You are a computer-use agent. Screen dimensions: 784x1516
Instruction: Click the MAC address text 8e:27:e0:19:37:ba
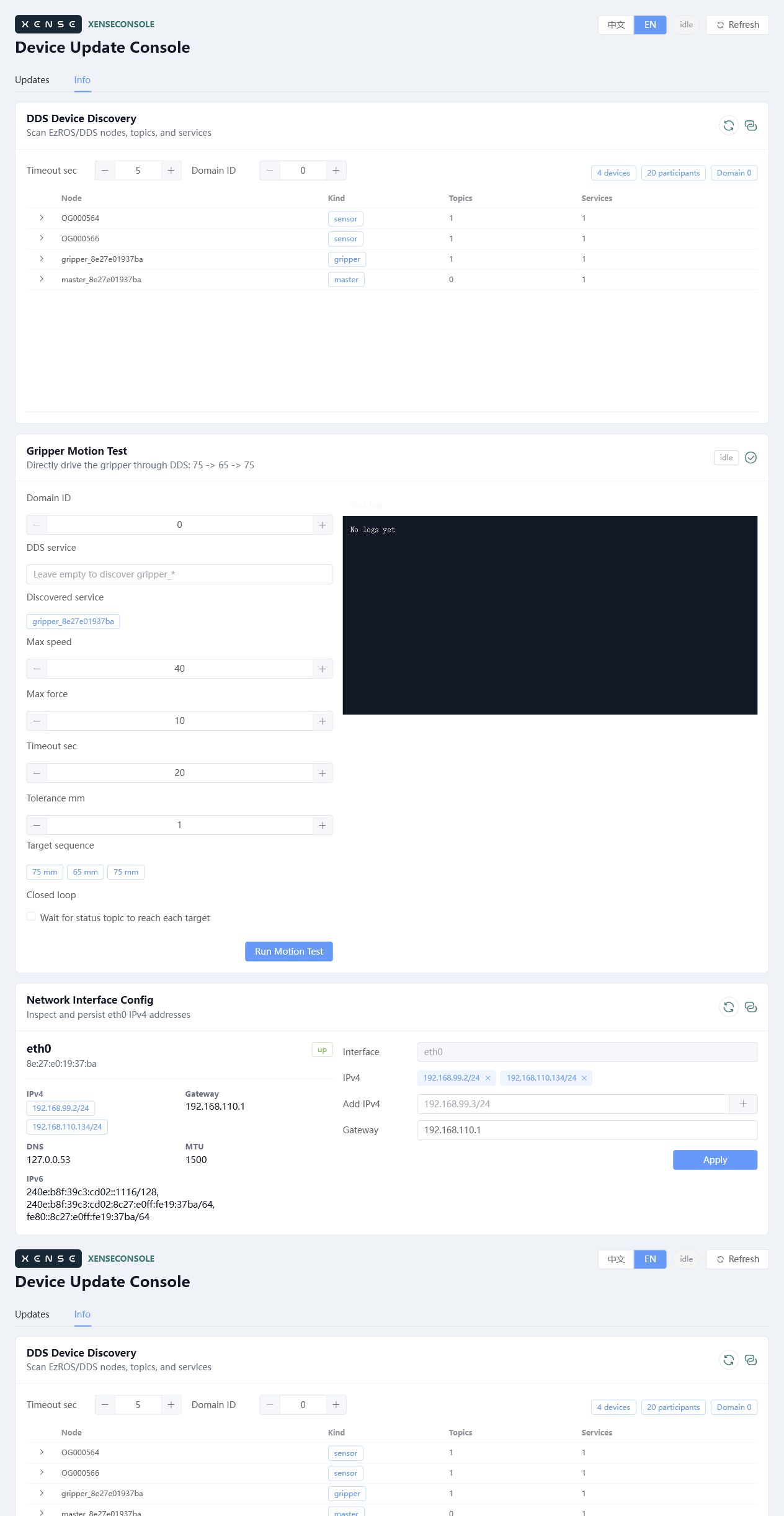61,1064
